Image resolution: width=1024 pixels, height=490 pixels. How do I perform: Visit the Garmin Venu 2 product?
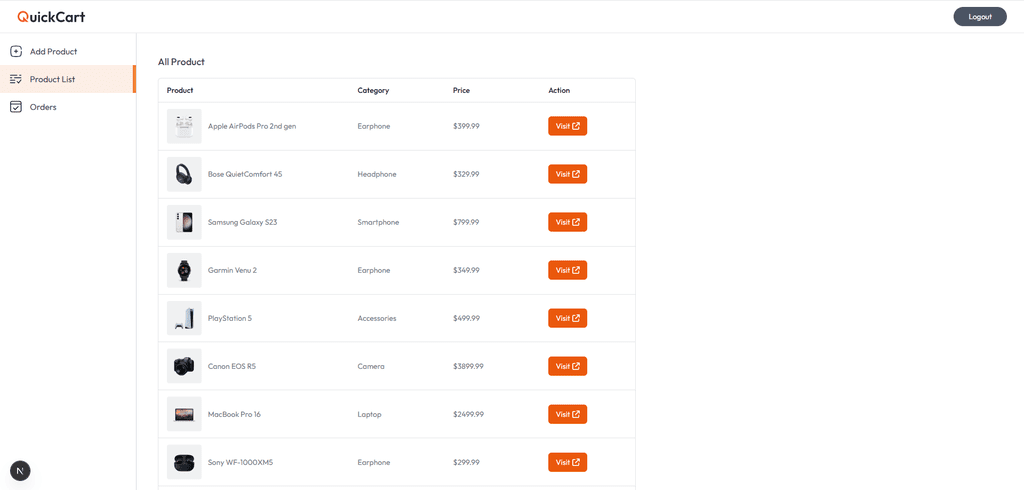(x=568, y=270)
